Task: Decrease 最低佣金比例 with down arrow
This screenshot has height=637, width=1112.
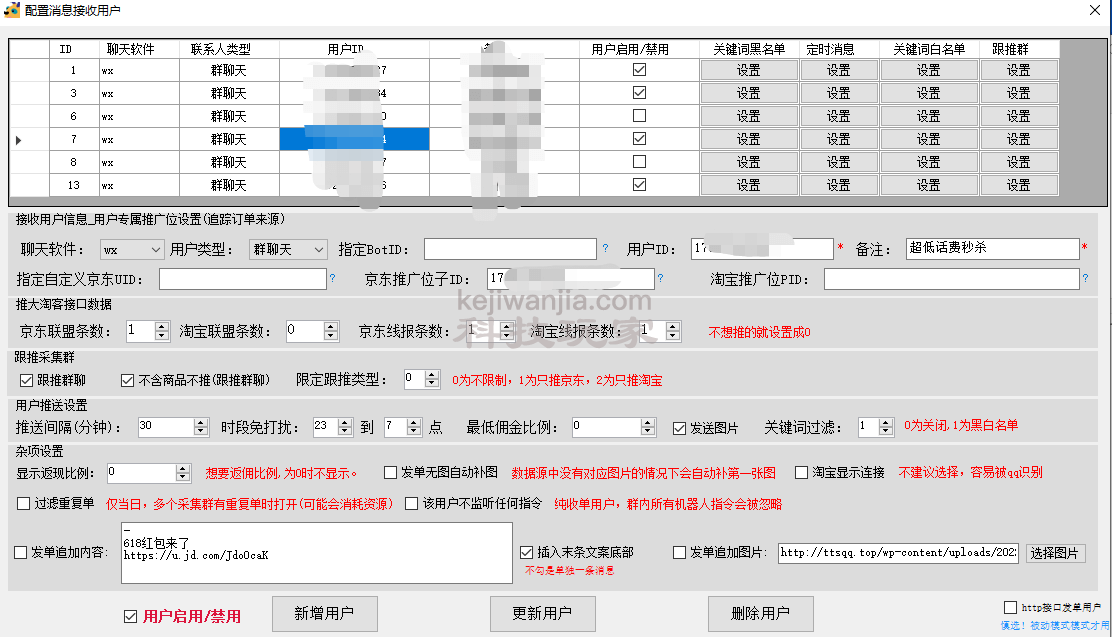Action: point(647,432)
